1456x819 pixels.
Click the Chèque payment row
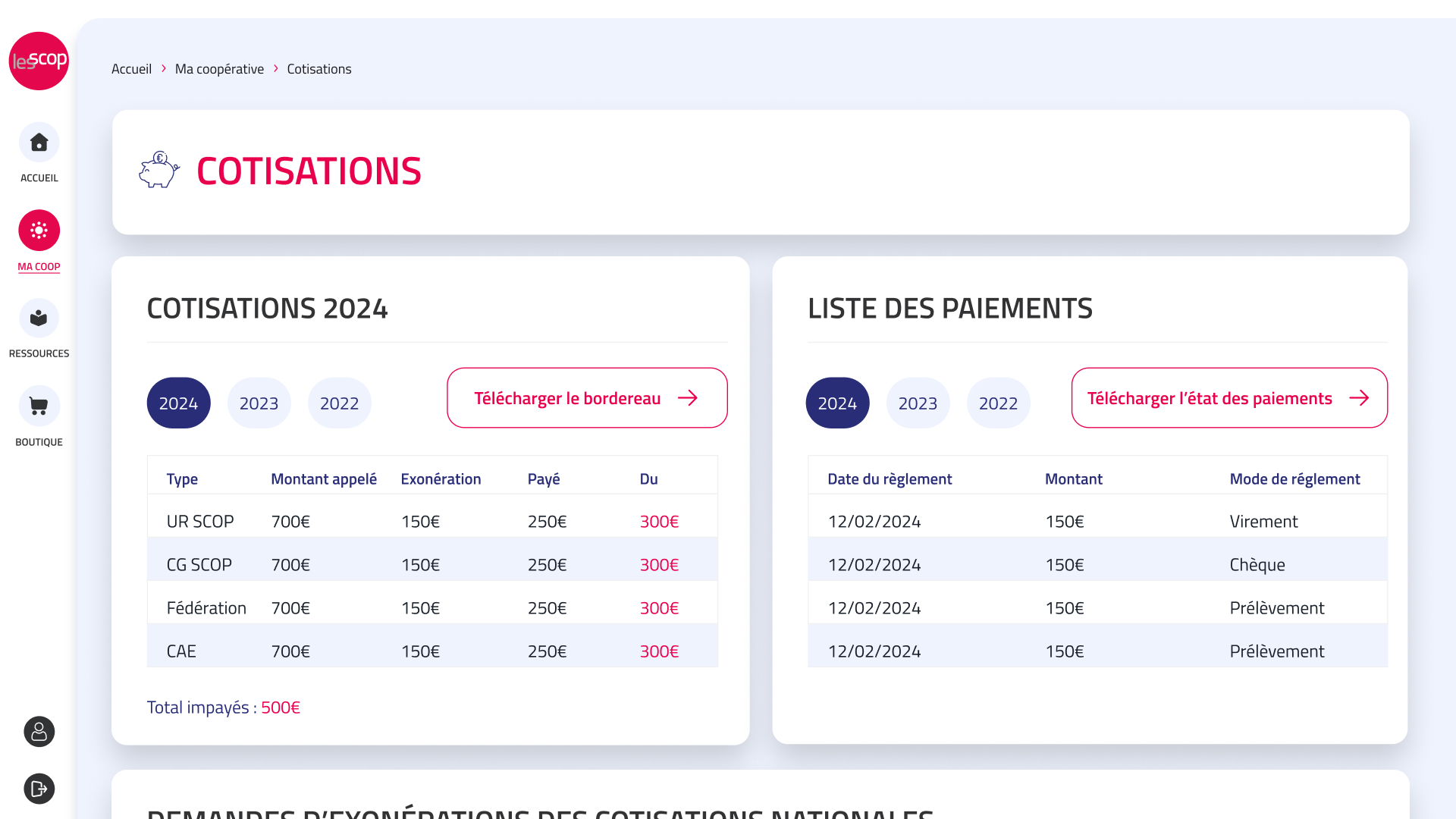click(x=1097, y=565)
